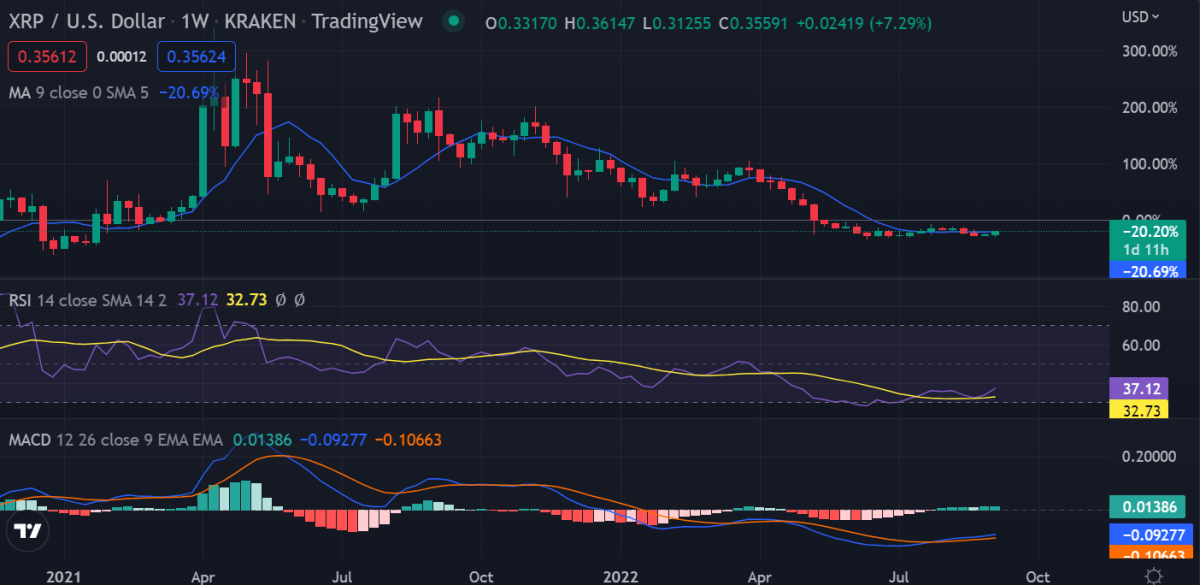
Task: Click the open price O0.33170
Action: (x=520, y=21)
